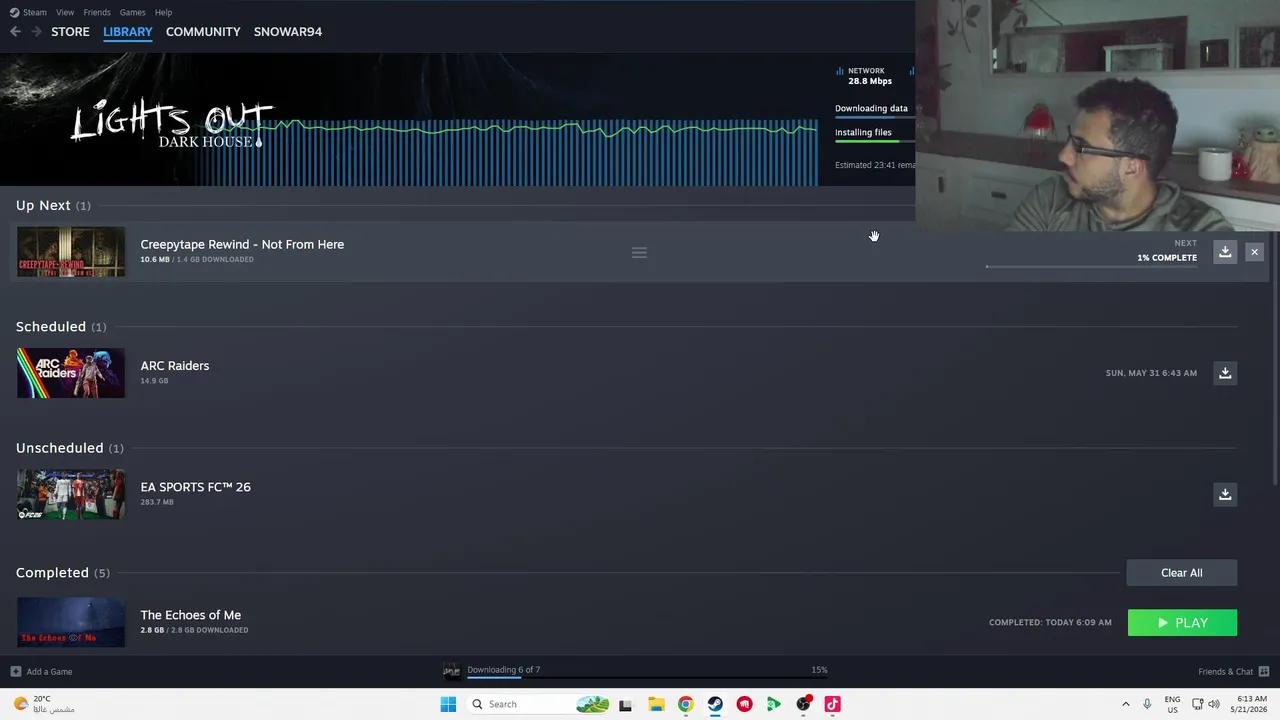Select The Echoes of Me title
The image size is (1280, 720).
tap(191, 615)
